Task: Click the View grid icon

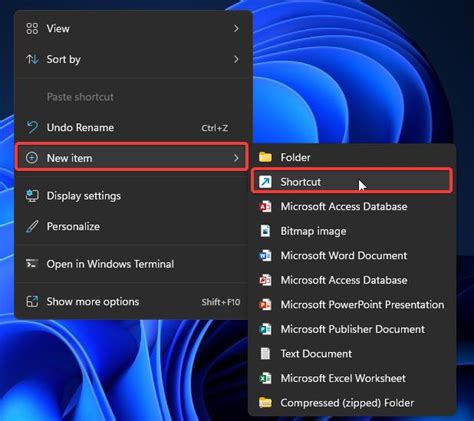Action: click(x=32, y=29)
